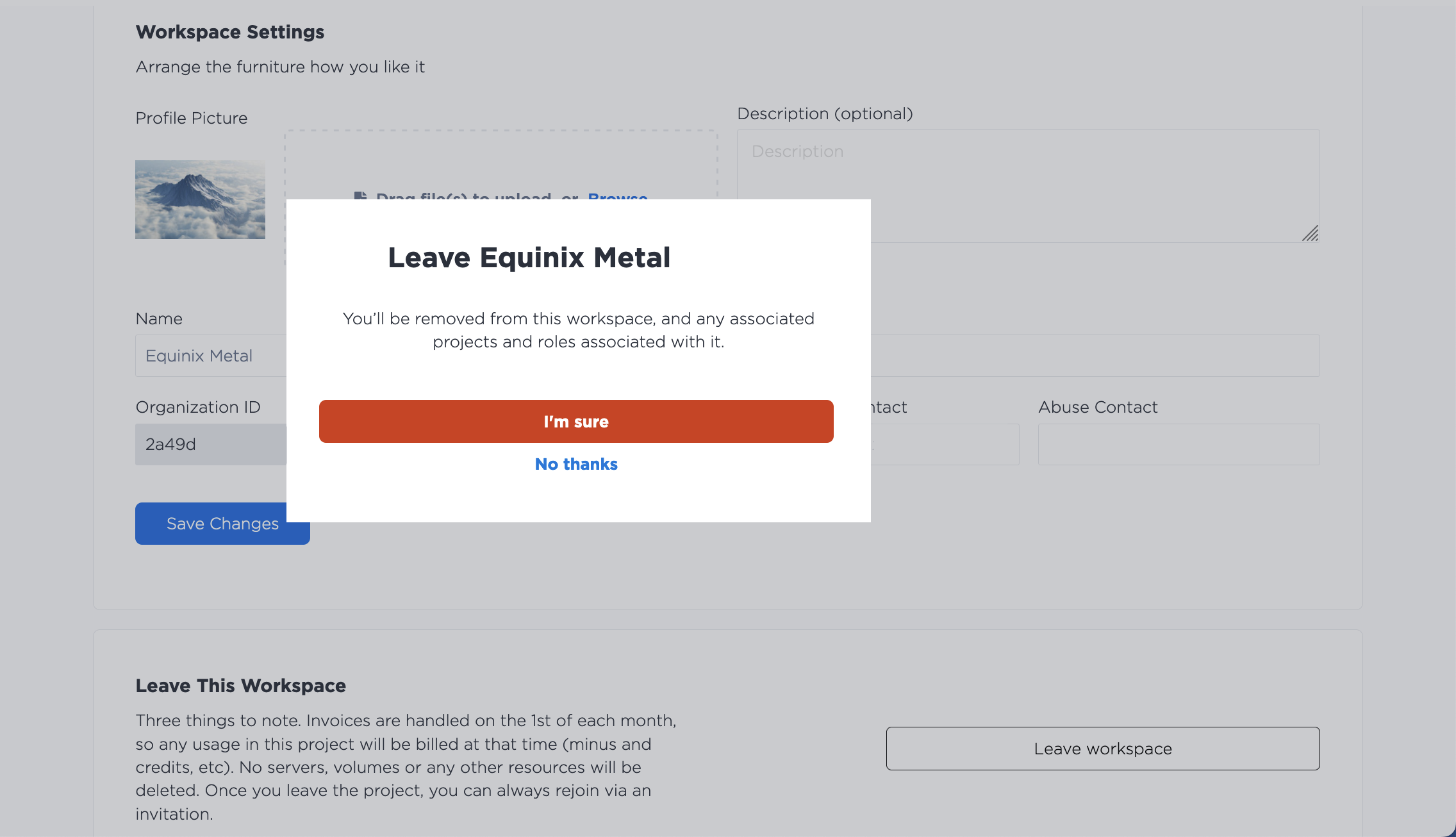Click the Name field containing Equinix Metal
Viewport: 1456px width, 837px height.
(211, 356)
